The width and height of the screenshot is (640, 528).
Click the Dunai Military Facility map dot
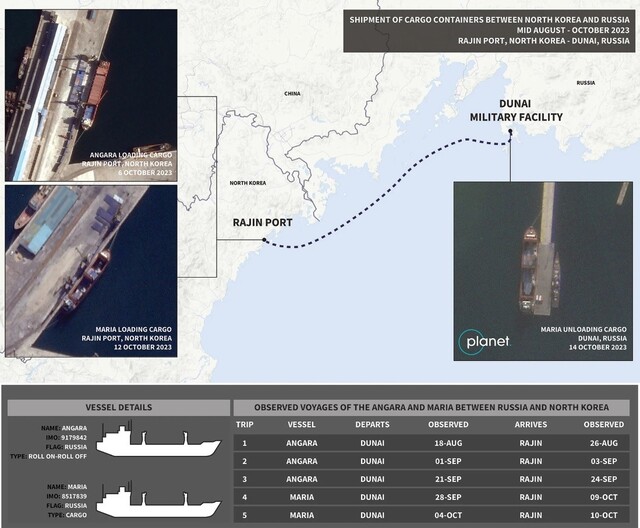tap(510, 132)
